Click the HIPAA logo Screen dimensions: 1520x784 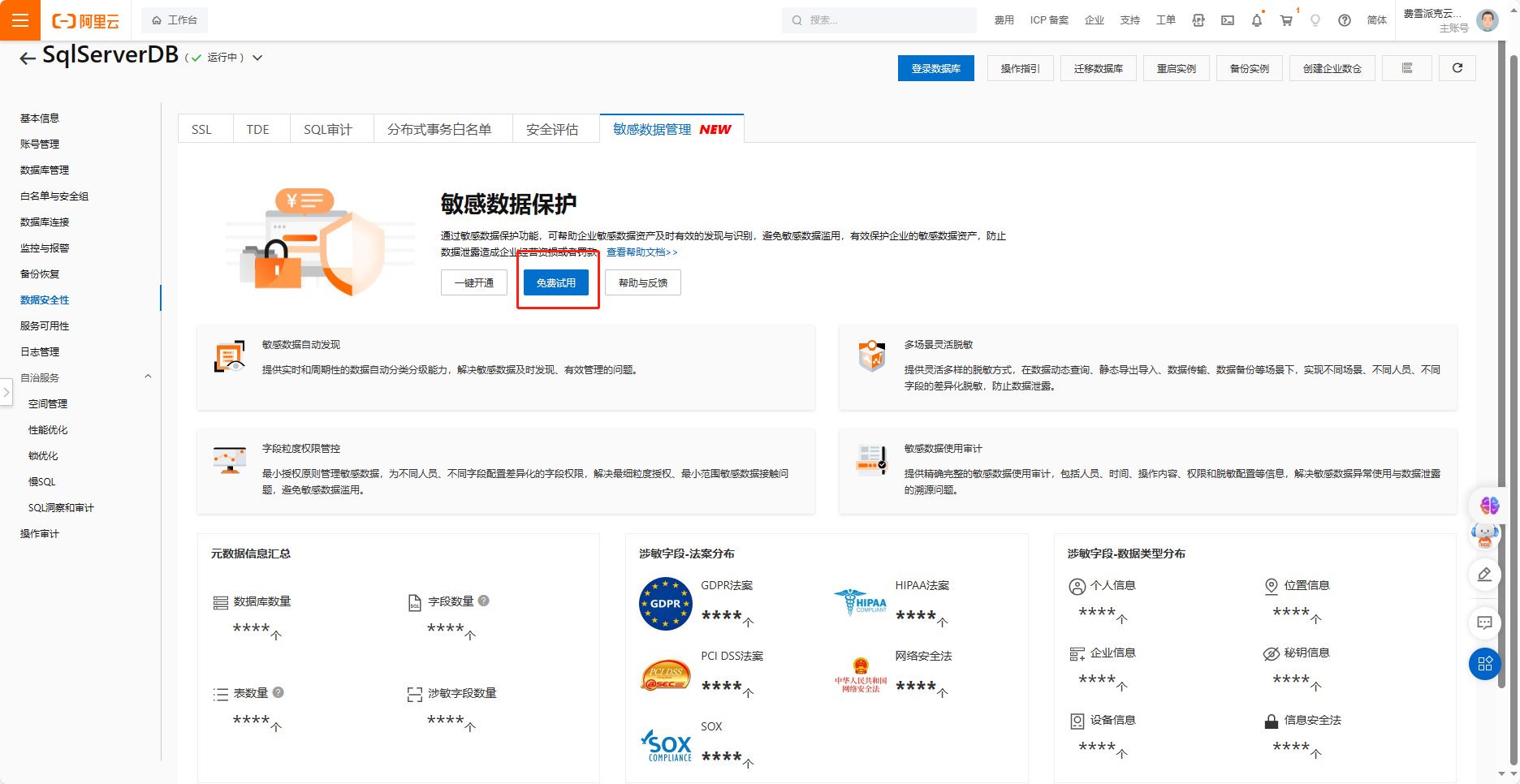click(x=861, y=601)
